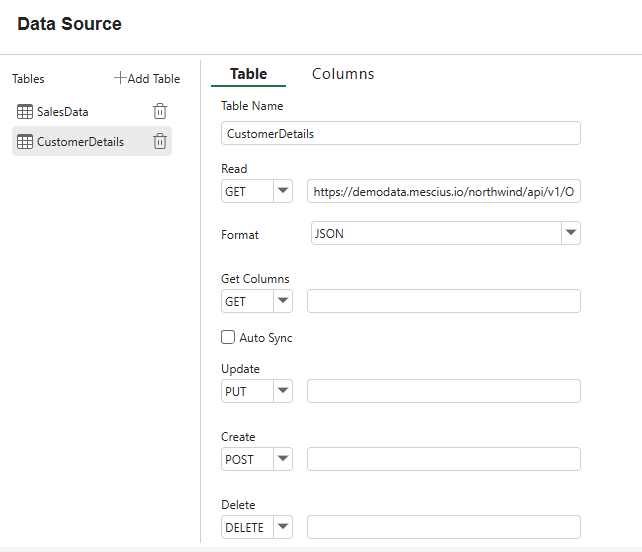Switch to the Columns tab

[x=343, y=74]
